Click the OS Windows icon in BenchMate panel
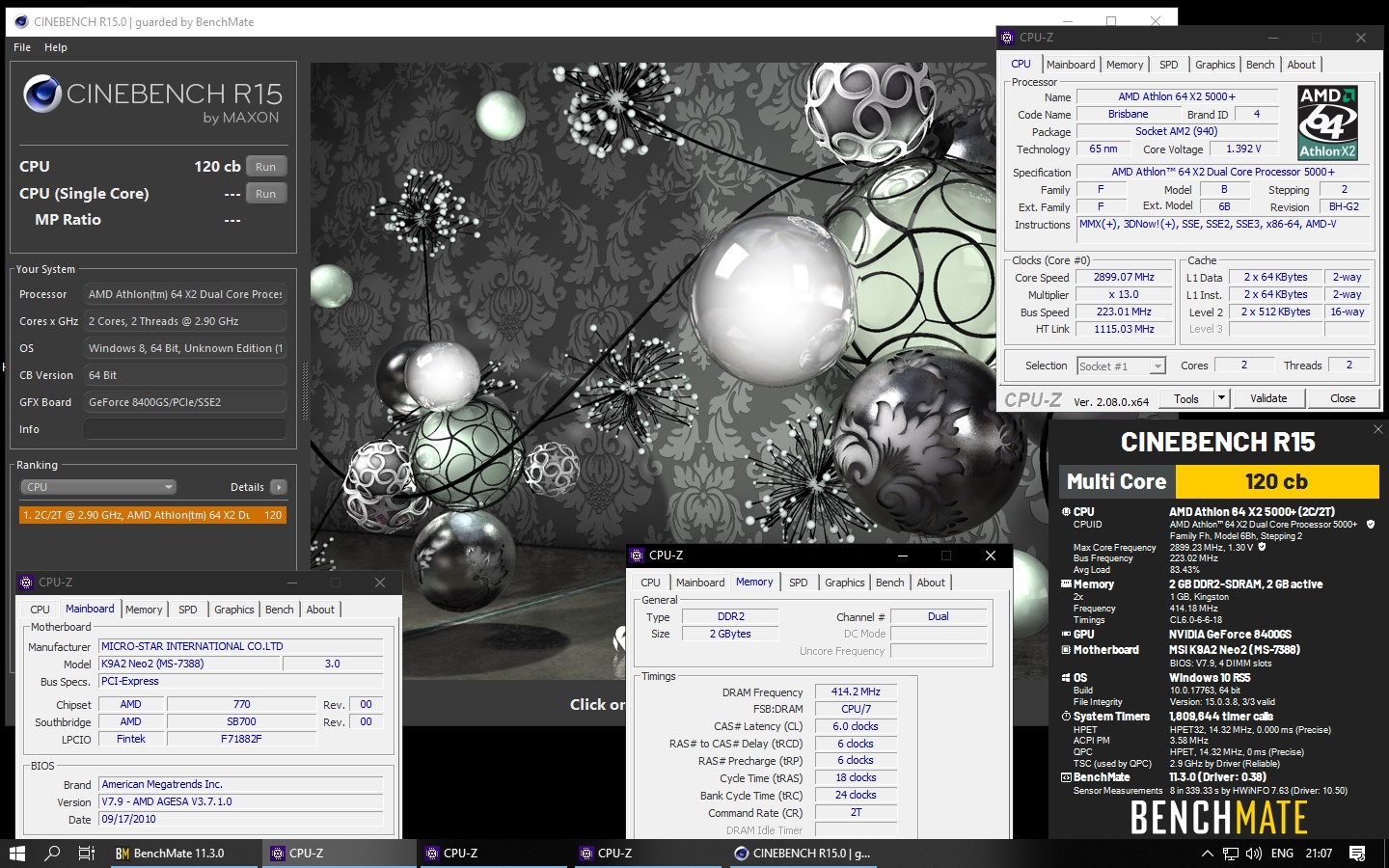Screen dimensions: 1389x868 pos(1066,678)
